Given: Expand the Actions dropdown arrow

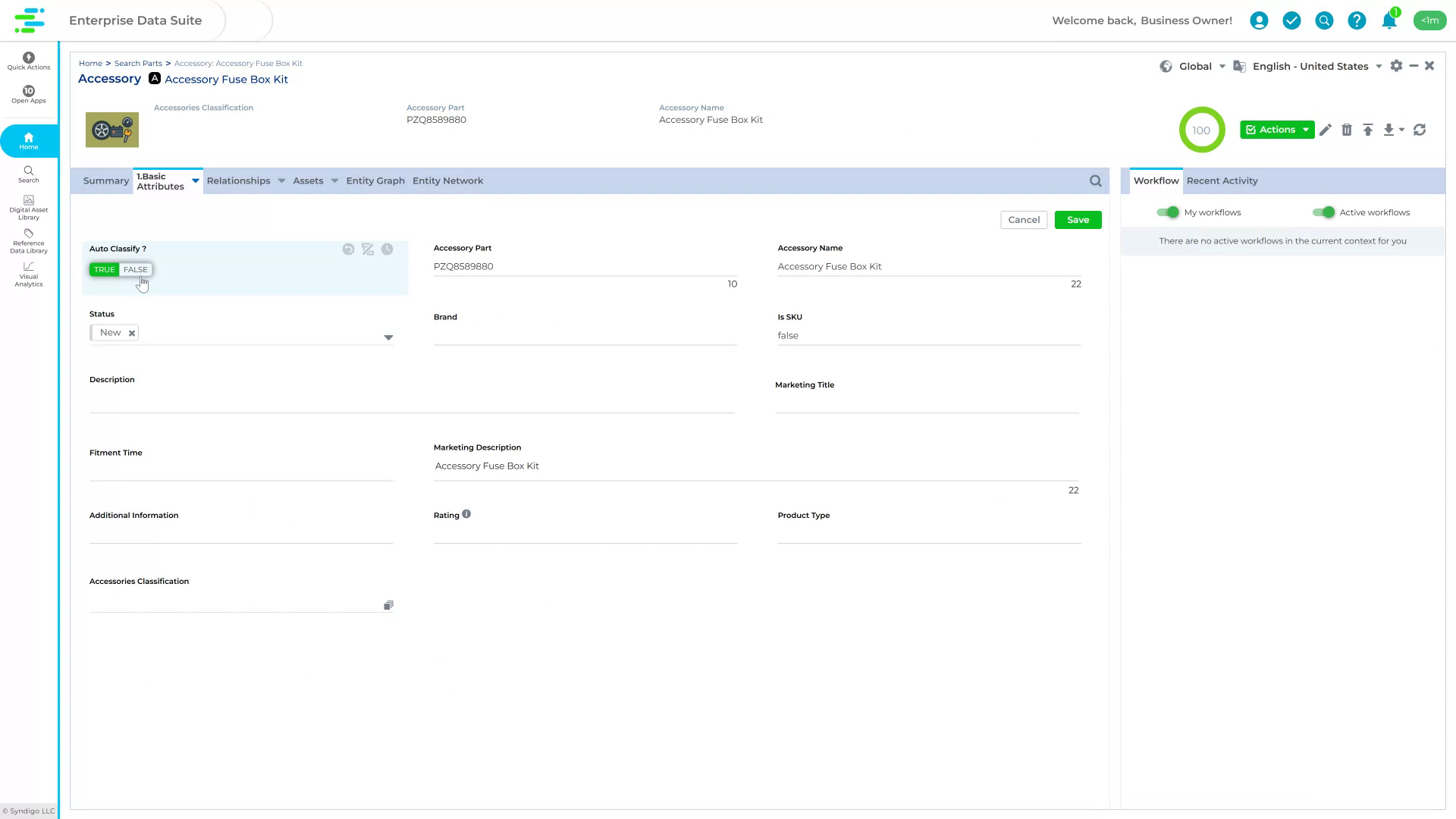Looking at the screenshot, I should [1304, 130].
